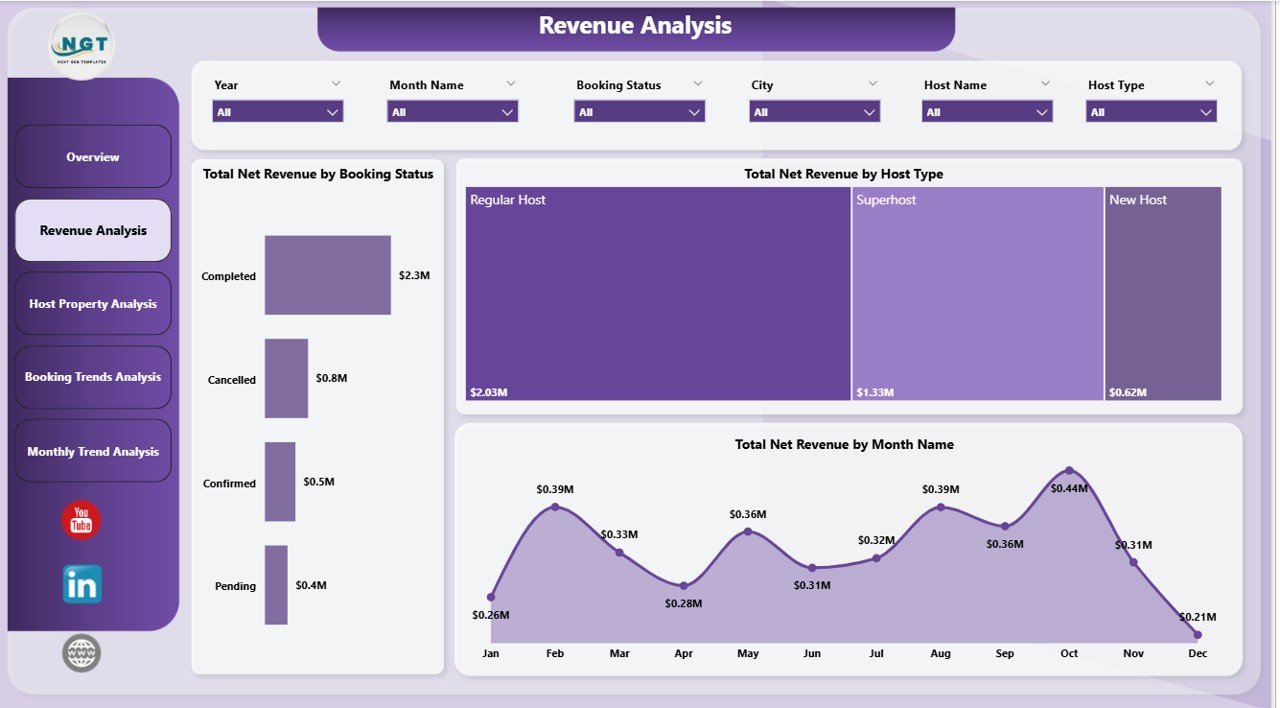Expand the Host Type filter dropdown
Viewport: 1280px width, 708px height.
pos(1152,111)
